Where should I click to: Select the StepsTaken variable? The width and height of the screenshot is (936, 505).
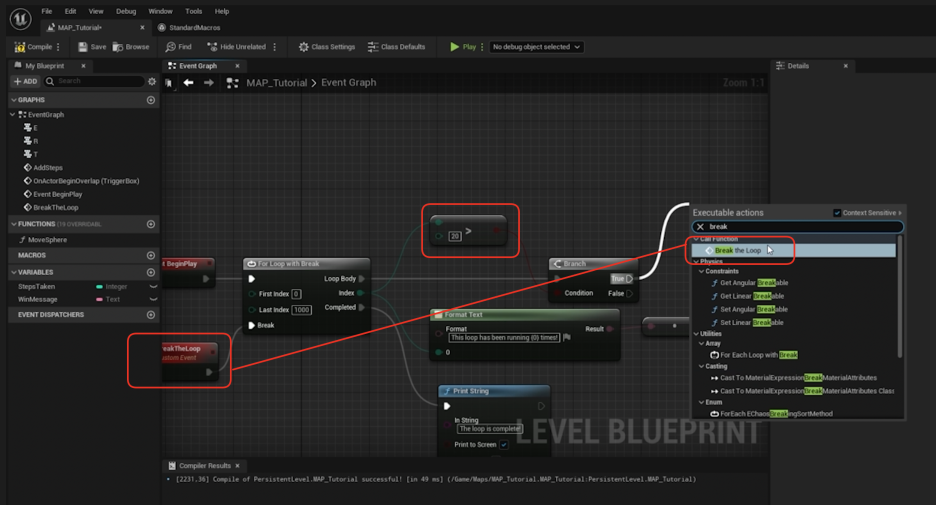(36, 287)
